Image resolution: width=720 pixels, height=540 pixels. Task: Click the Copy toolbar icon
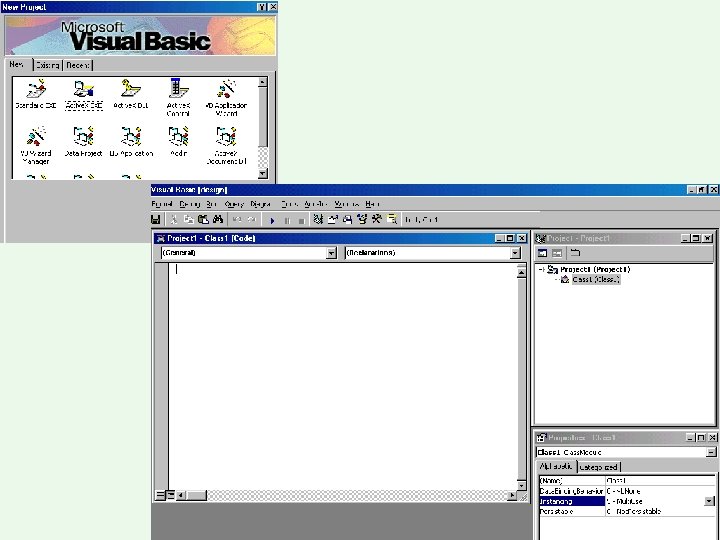tap(189, 219)
